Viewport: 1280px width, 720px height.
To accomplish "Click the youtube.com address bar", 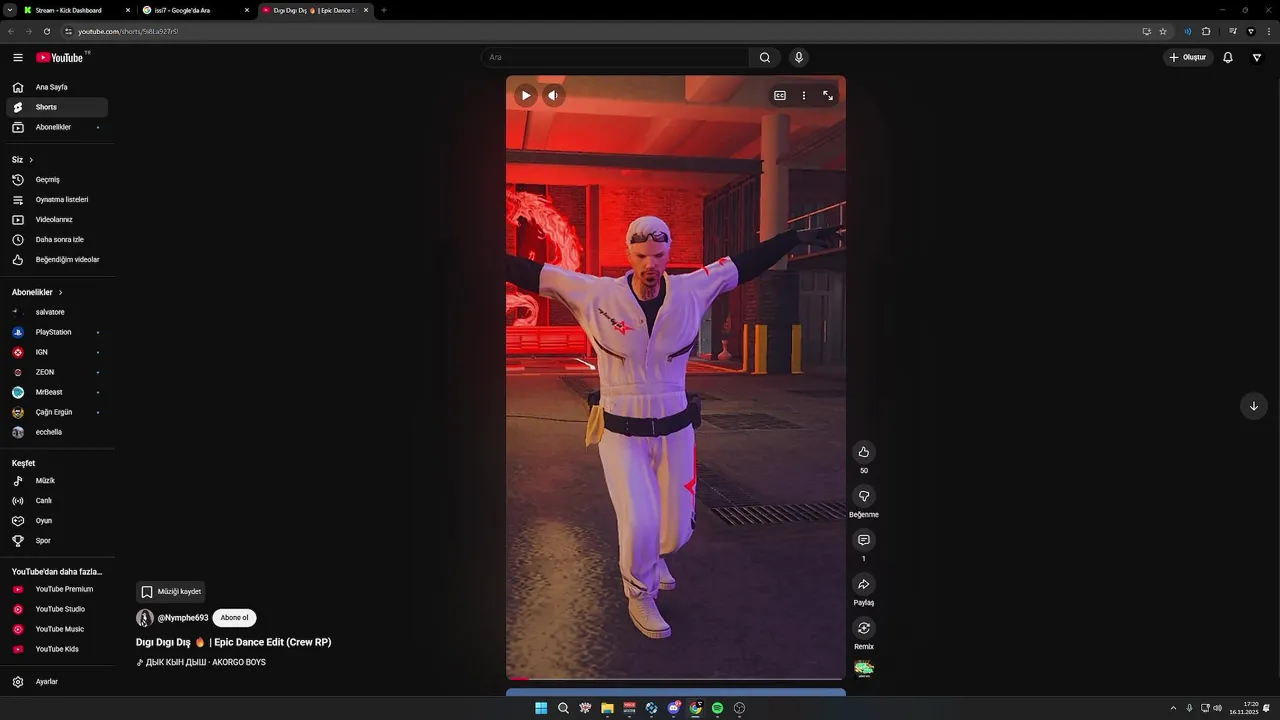I will (600, 31).
